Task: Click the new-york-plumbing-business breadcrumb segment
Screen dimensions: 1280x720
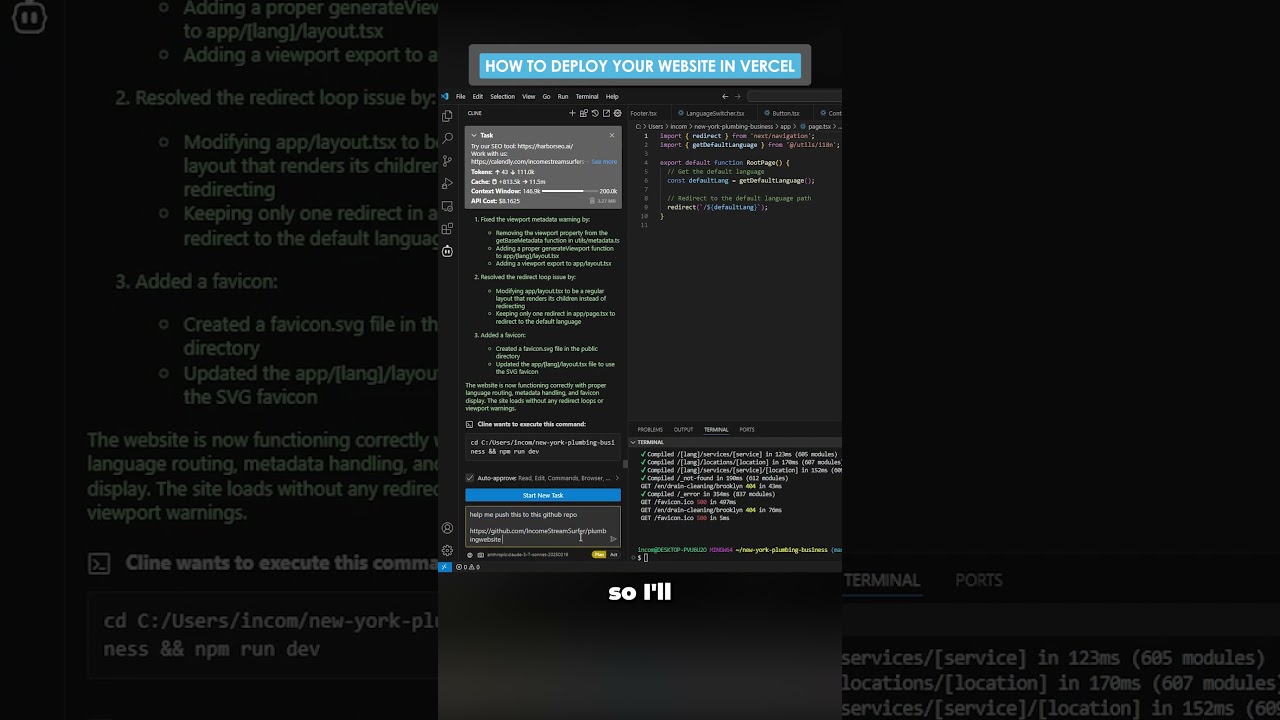Action: coord(734,127)
